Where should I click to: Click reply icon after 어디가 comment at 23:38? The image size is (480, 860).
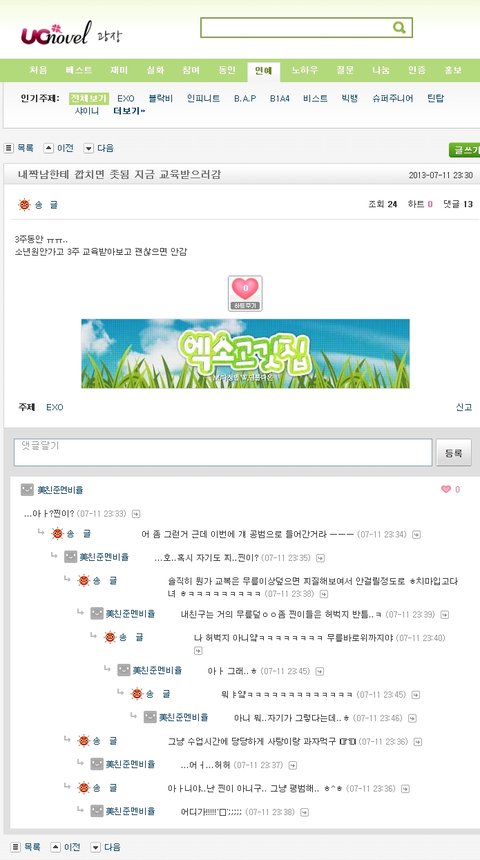(x=304, y=812)
